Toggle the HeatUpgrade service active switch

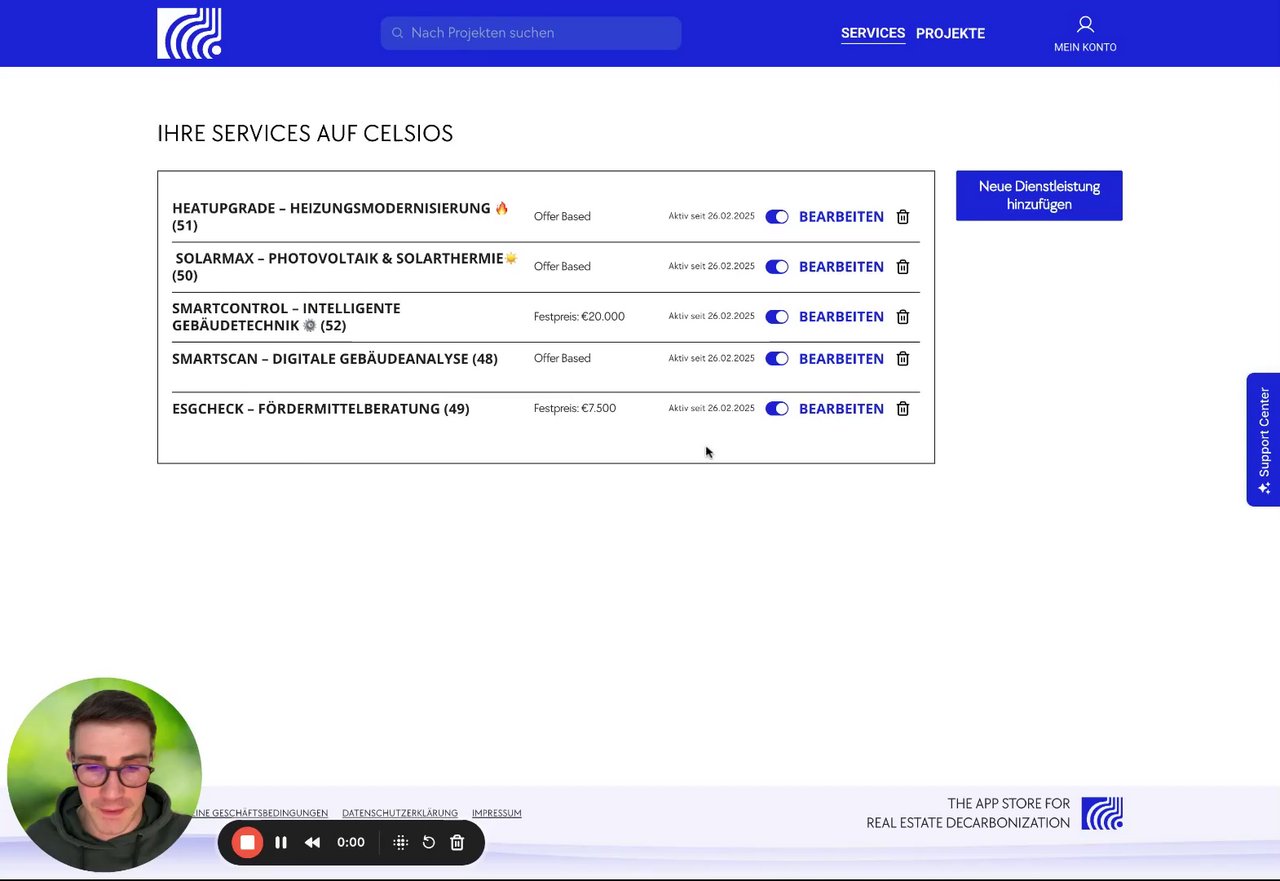(777, 217)
